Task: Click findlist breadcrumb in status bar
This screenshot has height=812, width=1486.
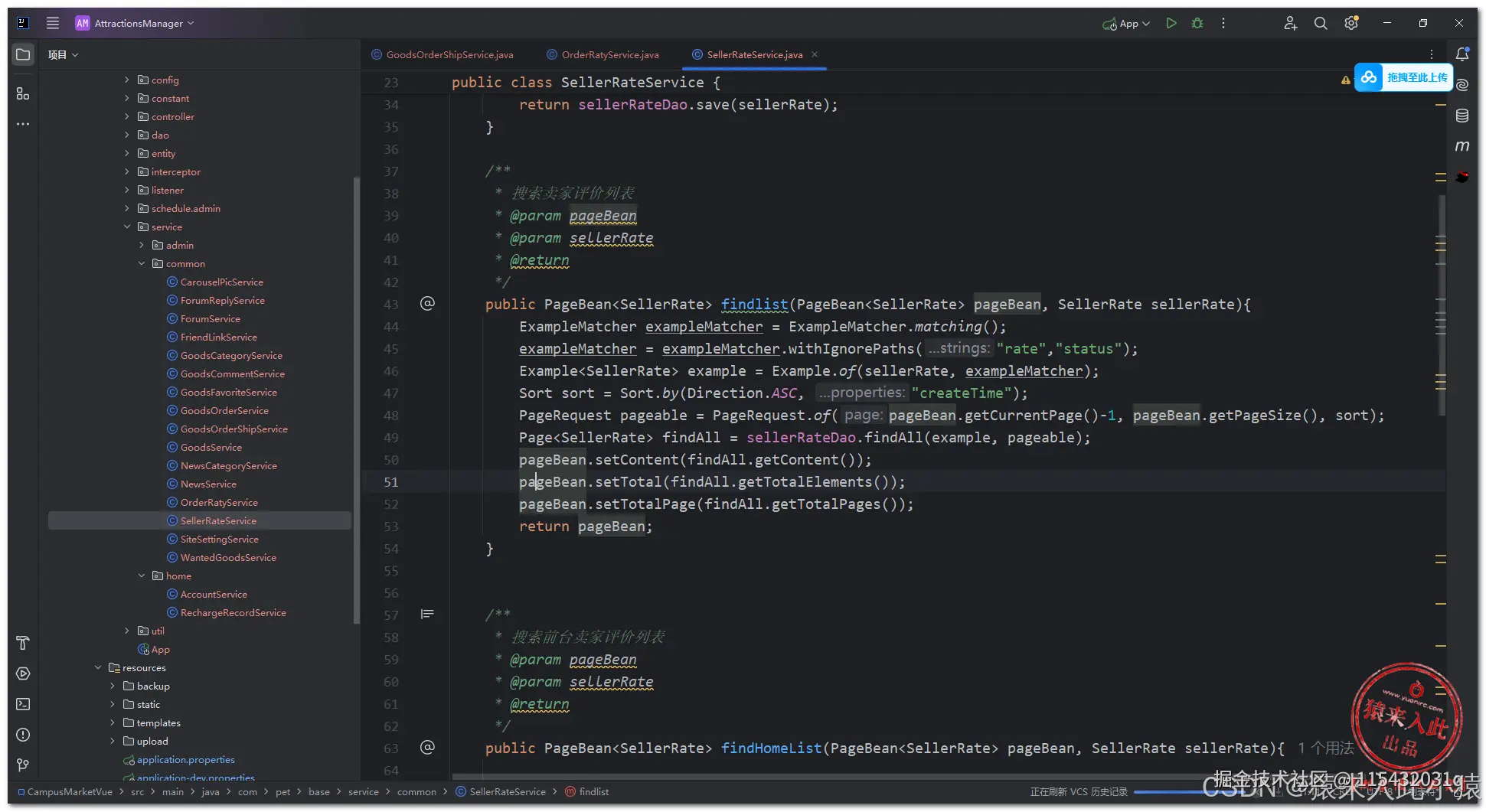Action: pos(587,791)
